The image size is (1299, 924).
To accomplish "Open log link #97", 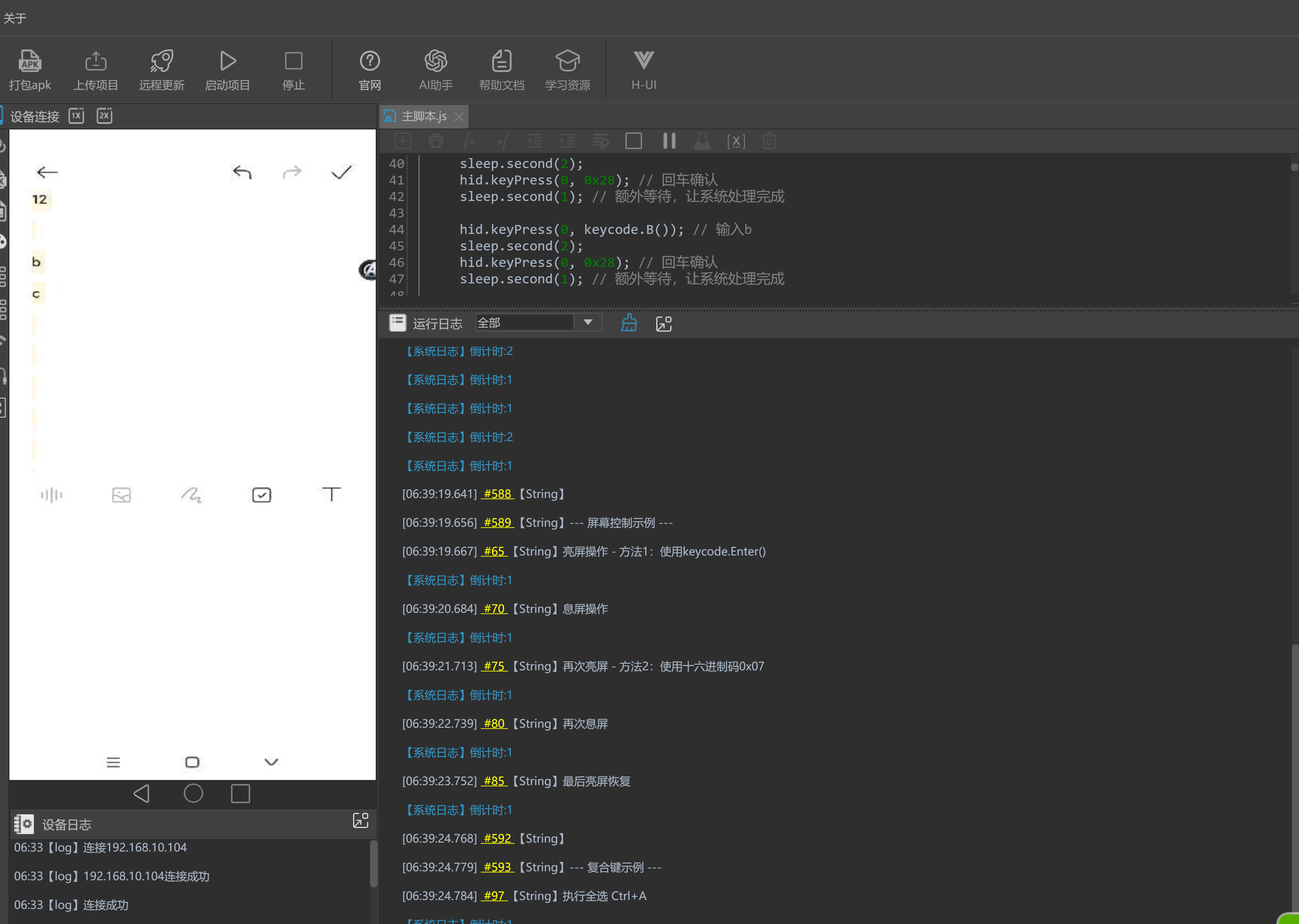I will tap(494, 896).
